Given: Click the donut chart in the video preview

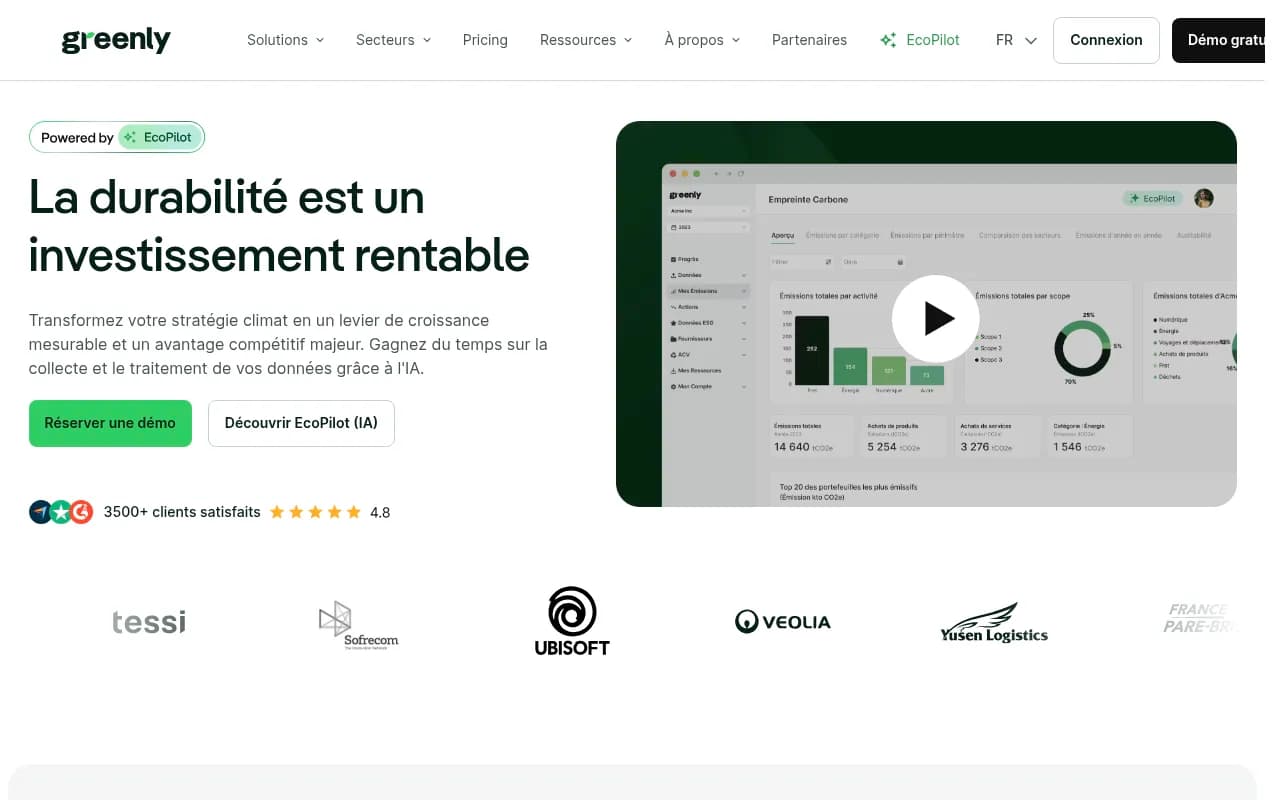Looking at the screenshot, I should [1082, 349].
